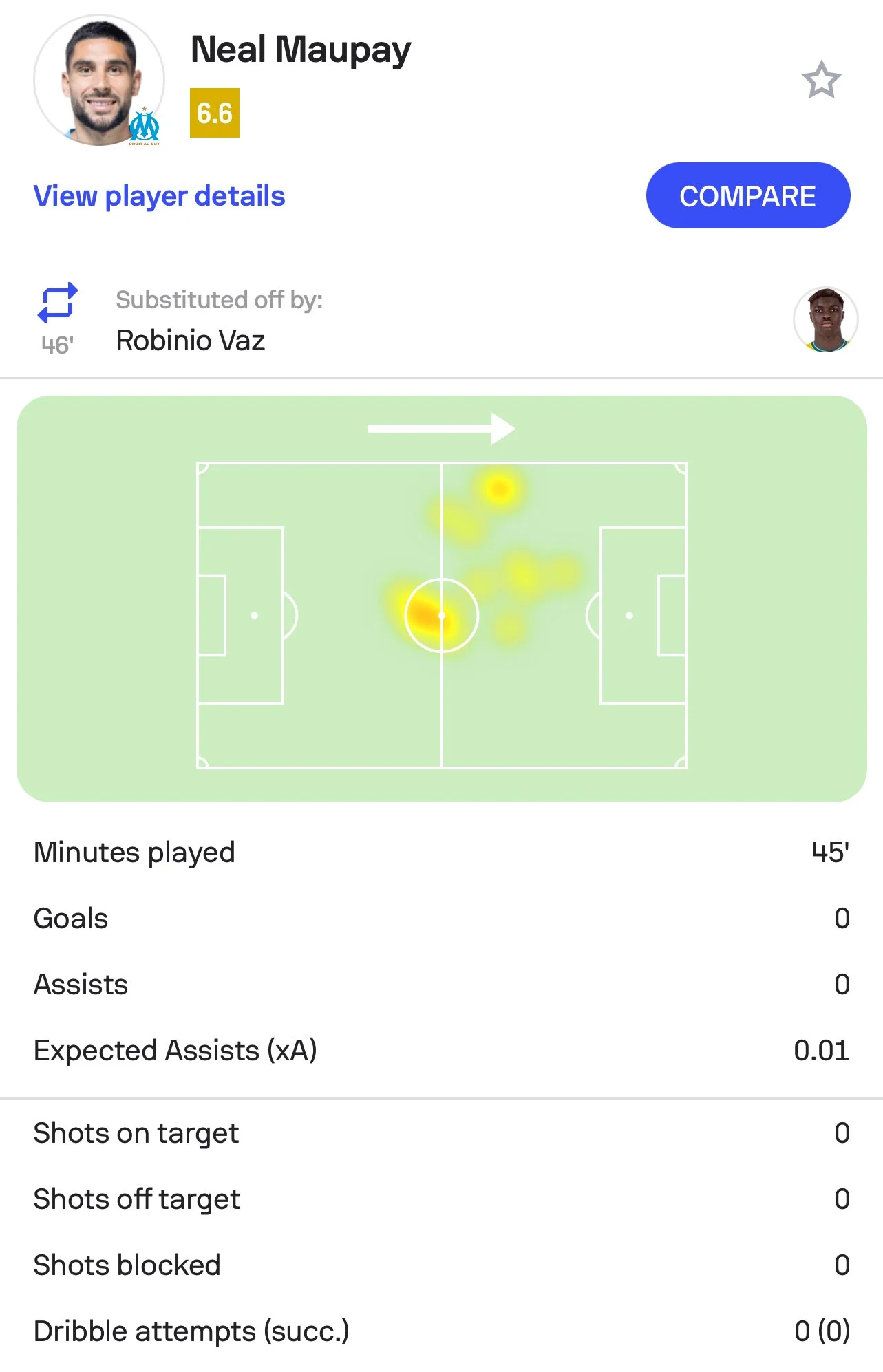Click the 46' substitution minute label
Screen dimensions: 883x1372
[58, 345]
